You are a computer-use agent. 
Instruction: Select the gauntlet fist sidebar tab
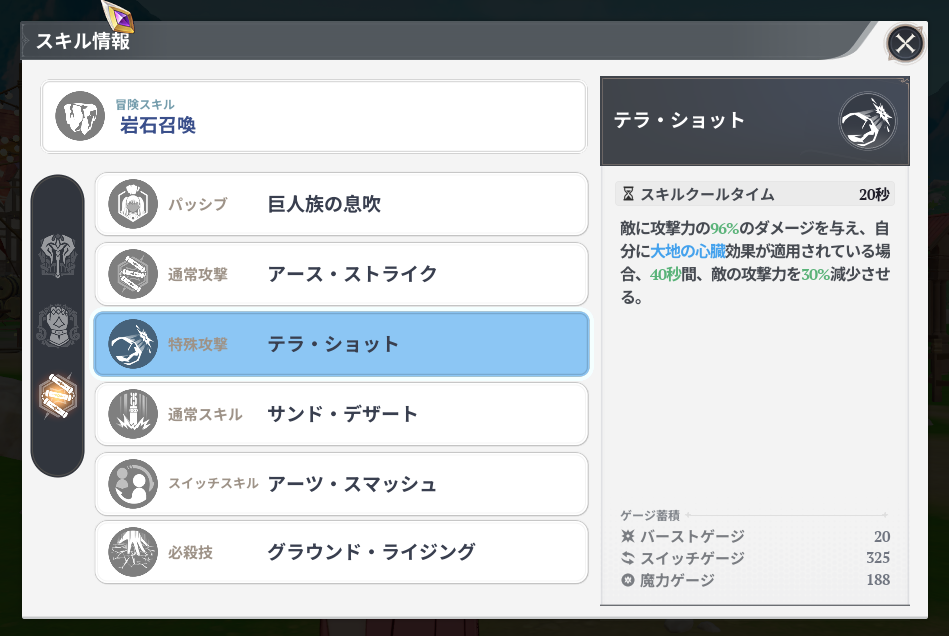58,326
